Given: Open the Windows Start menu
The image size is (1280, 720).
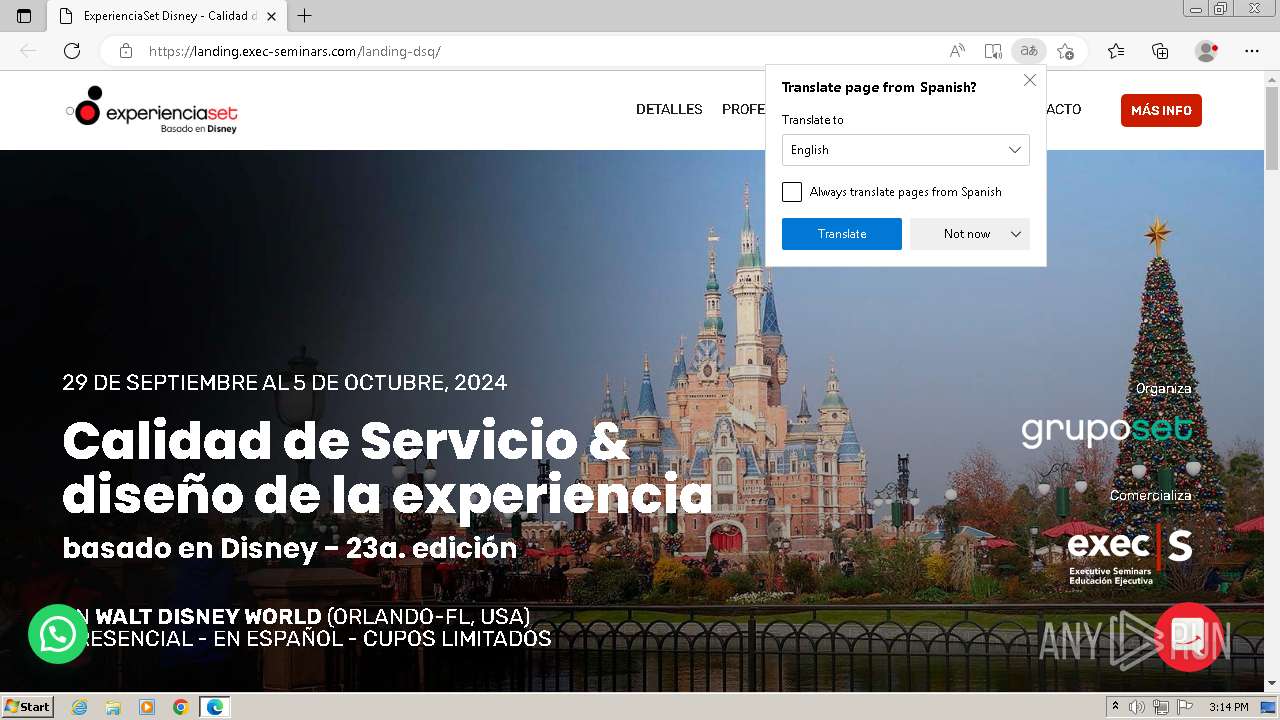Looking at the screenshot, I should click(x=28, y=707).
